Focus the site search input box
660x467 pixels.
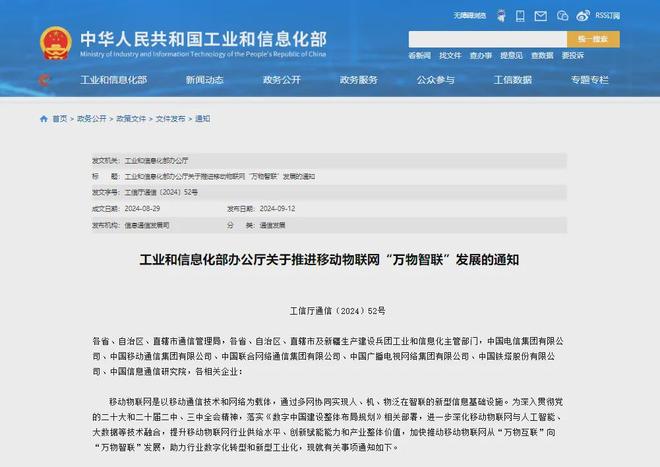488,39
